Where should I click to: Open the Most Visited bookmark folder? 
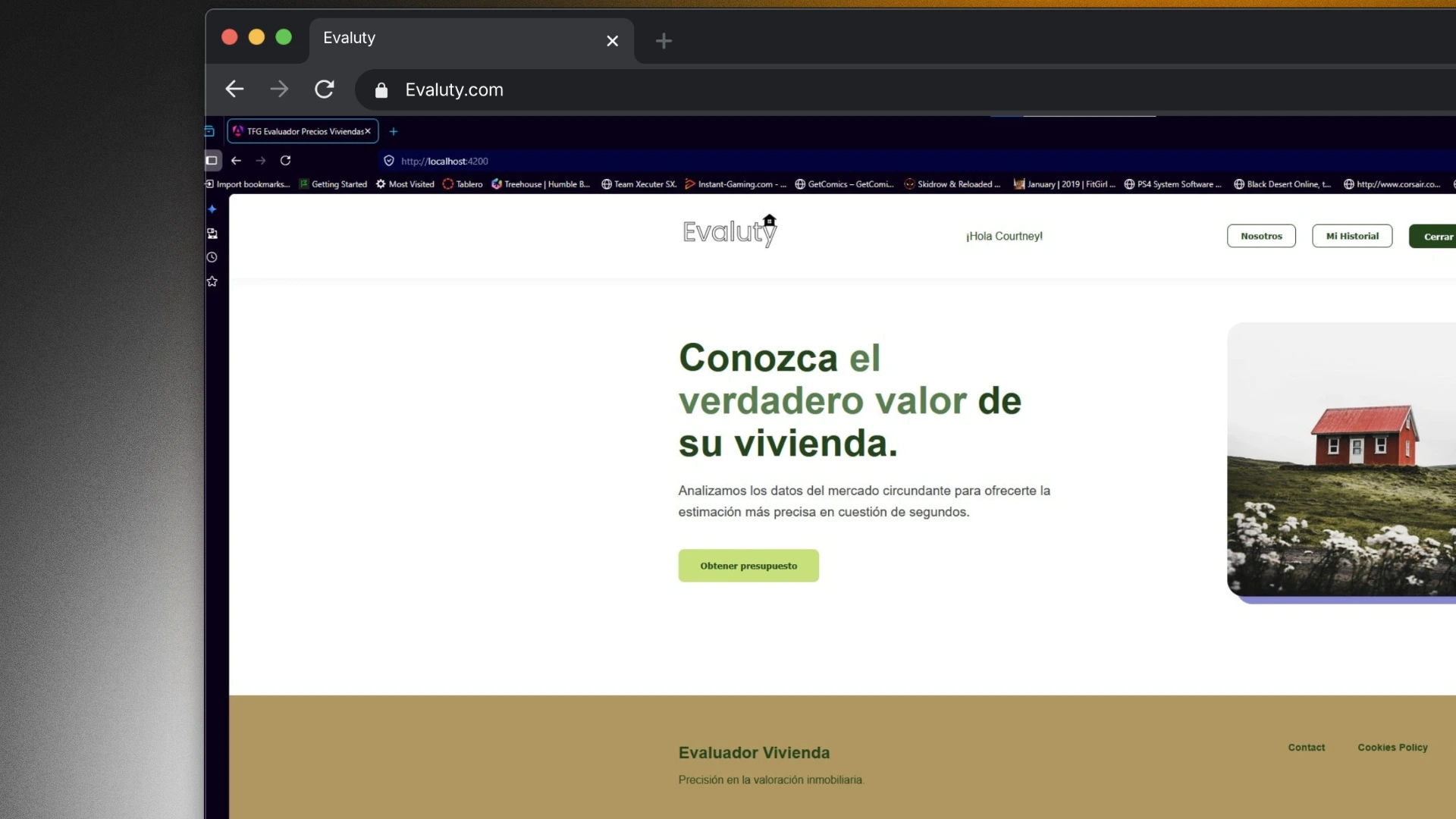[x=405, y=184]
